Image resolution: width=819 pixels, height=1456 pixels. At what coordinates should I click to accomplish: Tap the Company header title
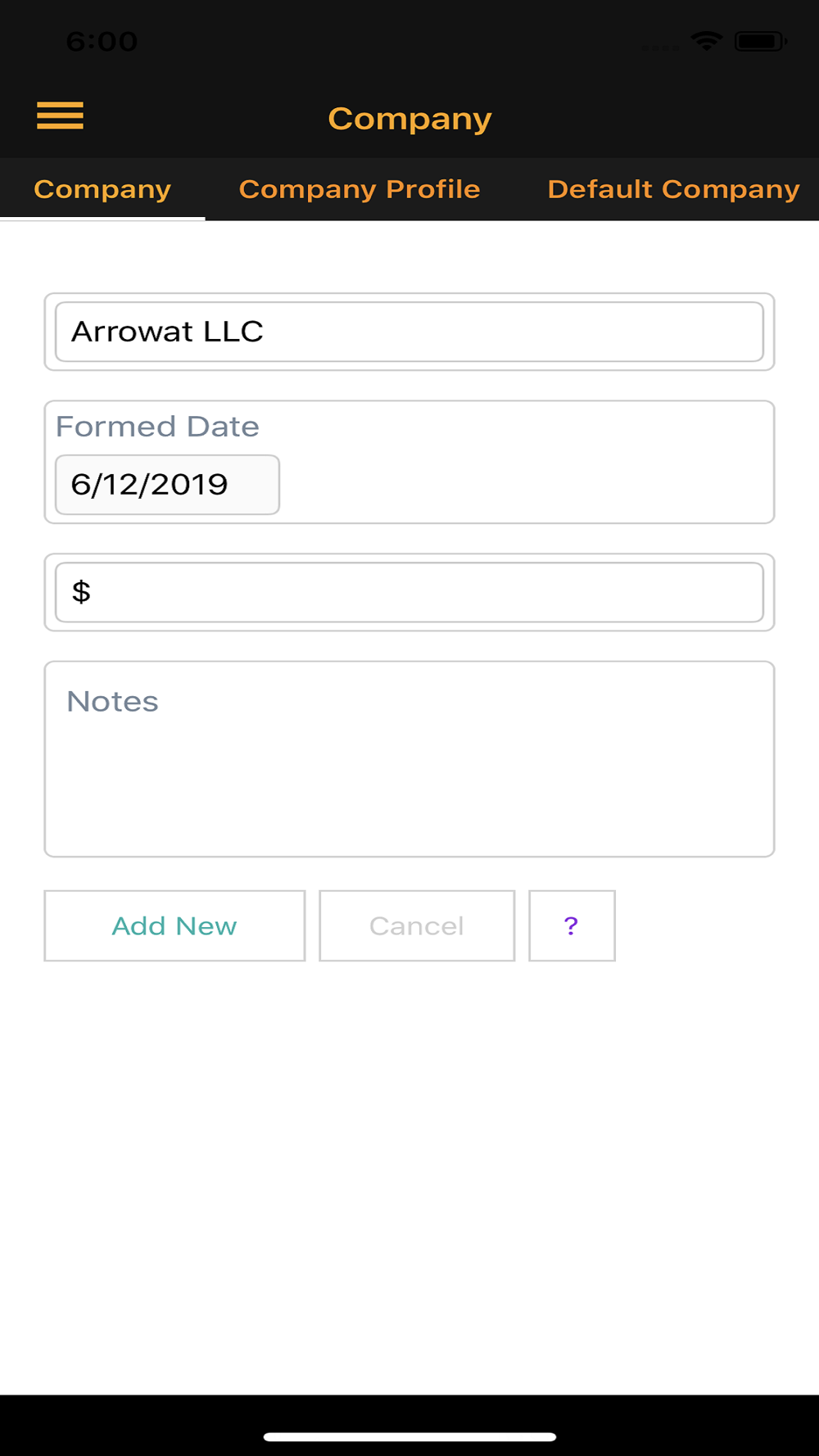[409, 119]
